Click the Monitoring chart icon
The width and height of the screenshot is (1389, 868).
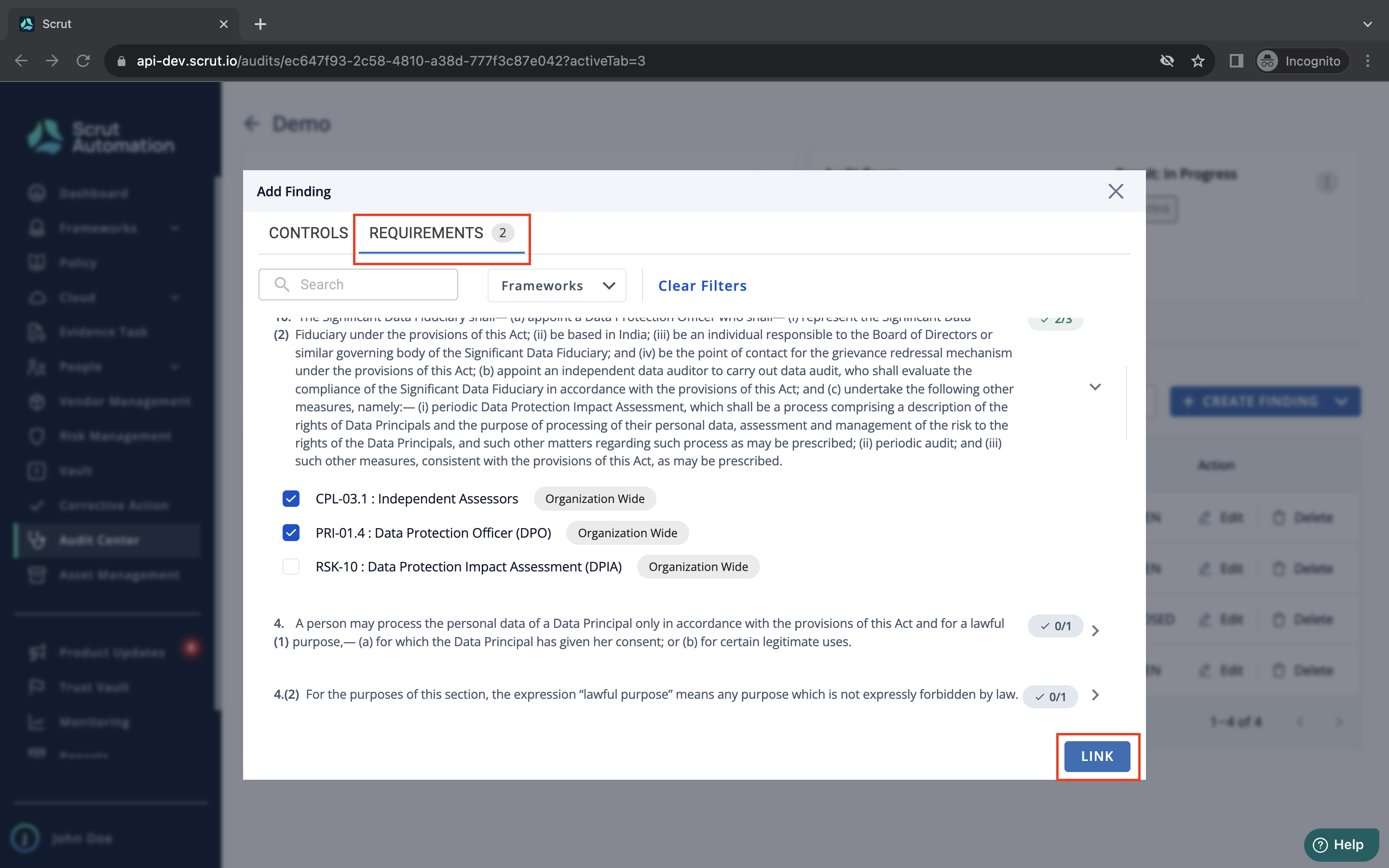[37, 722]
